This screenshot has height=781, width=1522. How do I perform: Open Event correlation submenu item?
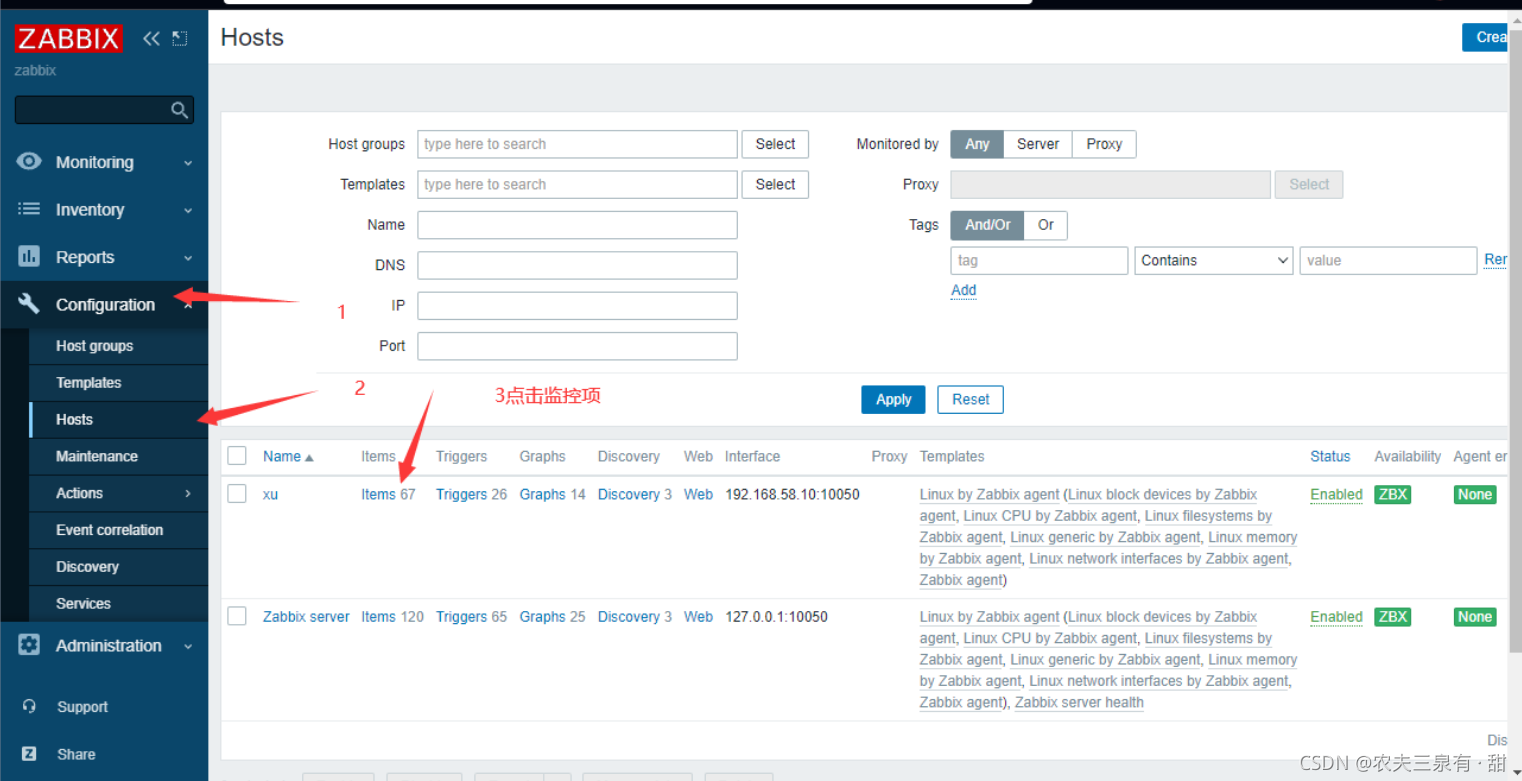[109, 530]
